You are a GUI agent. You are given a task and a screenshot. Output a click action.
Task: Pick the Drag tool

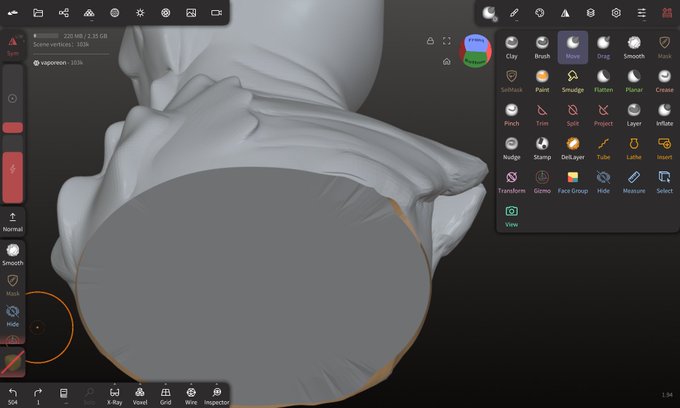pyautogui.click(x=603, y=47)
